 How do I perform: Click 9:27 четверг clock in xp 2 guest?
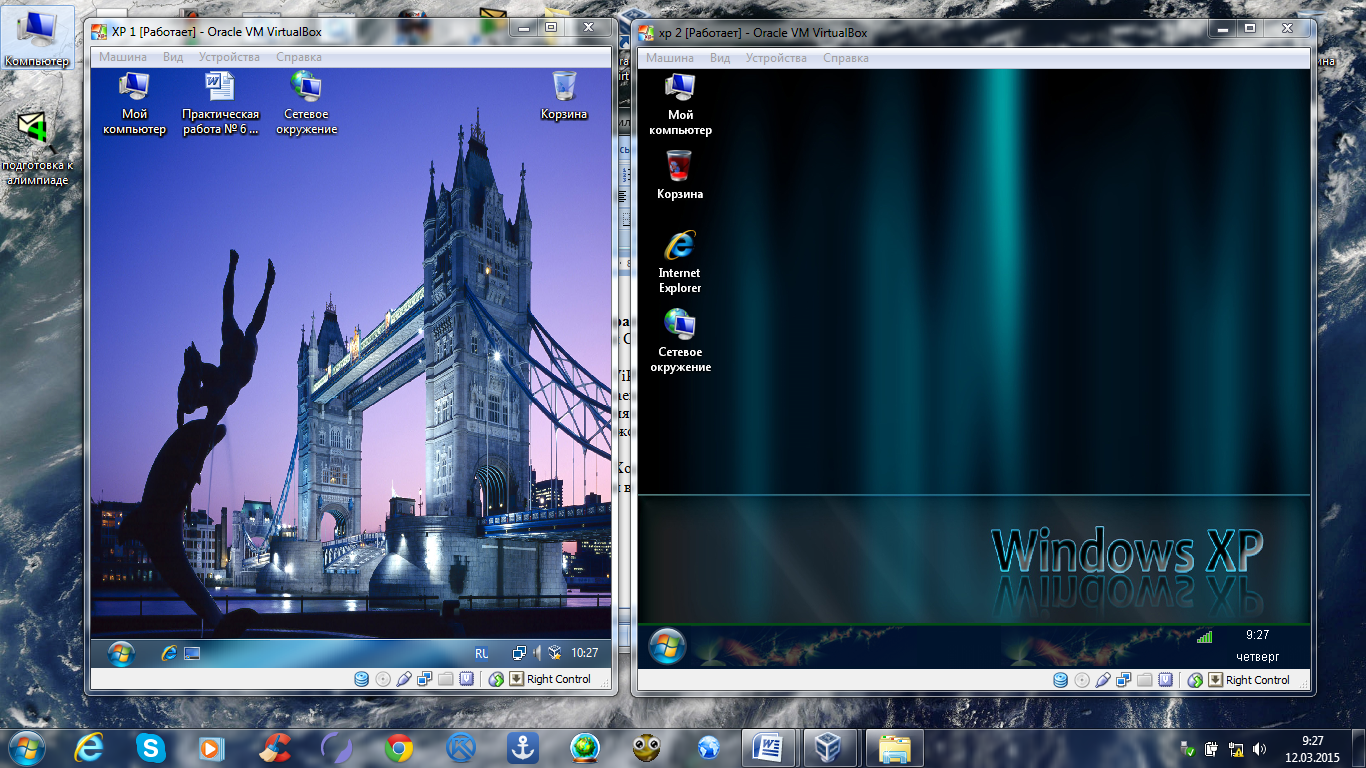[1257, 646]
